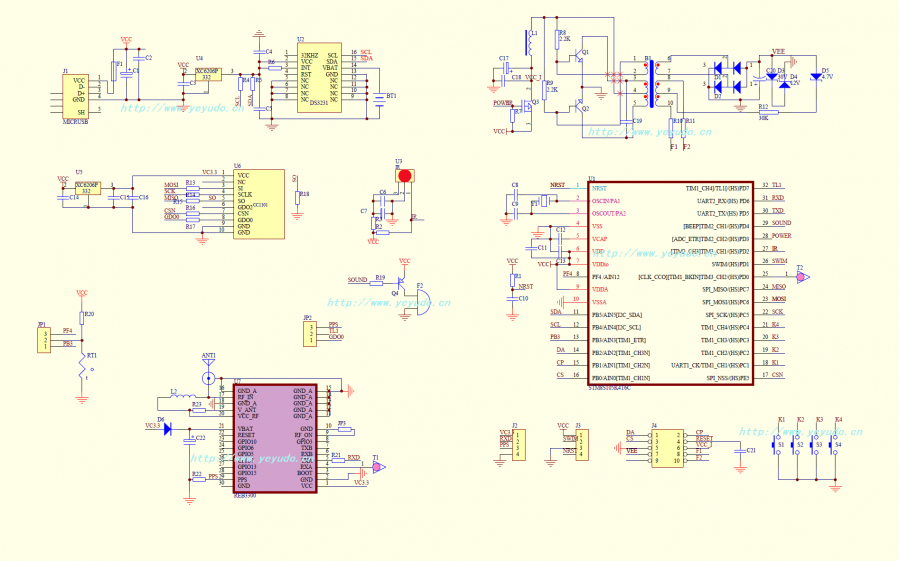
Task: Click the JP2 jumper header
Action: tap(311, 333)
